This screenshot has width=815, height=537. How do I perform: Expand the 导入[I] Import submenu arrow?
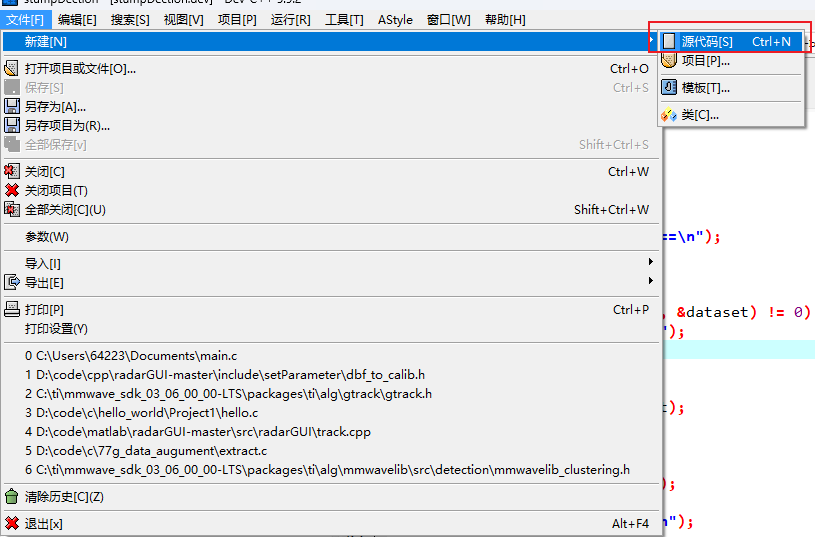point(650,261)
